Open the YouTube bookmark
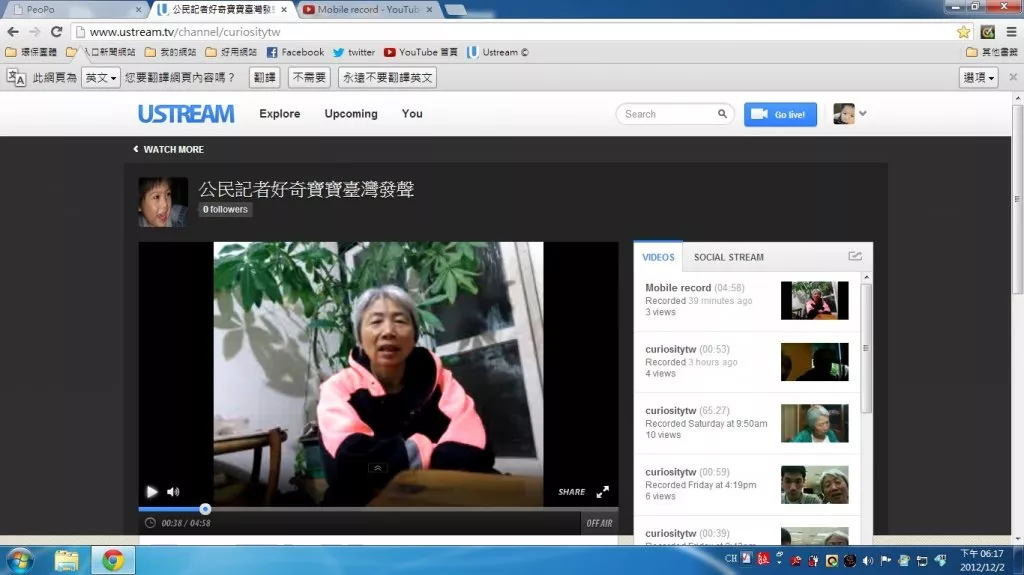Screen dimensions: 1024x575 coord(421,52)
